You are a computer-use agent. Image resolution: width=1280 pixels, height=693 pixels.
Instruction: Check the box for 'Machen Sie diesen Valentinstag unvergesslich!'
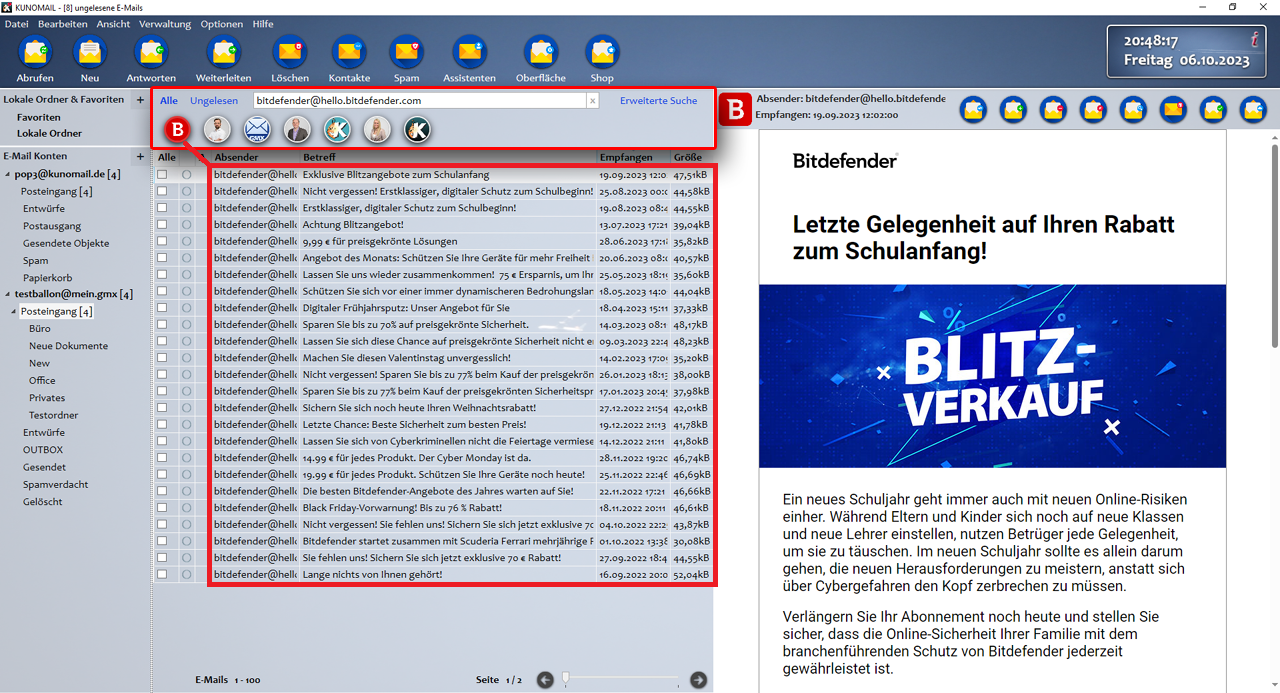[162, 358]
